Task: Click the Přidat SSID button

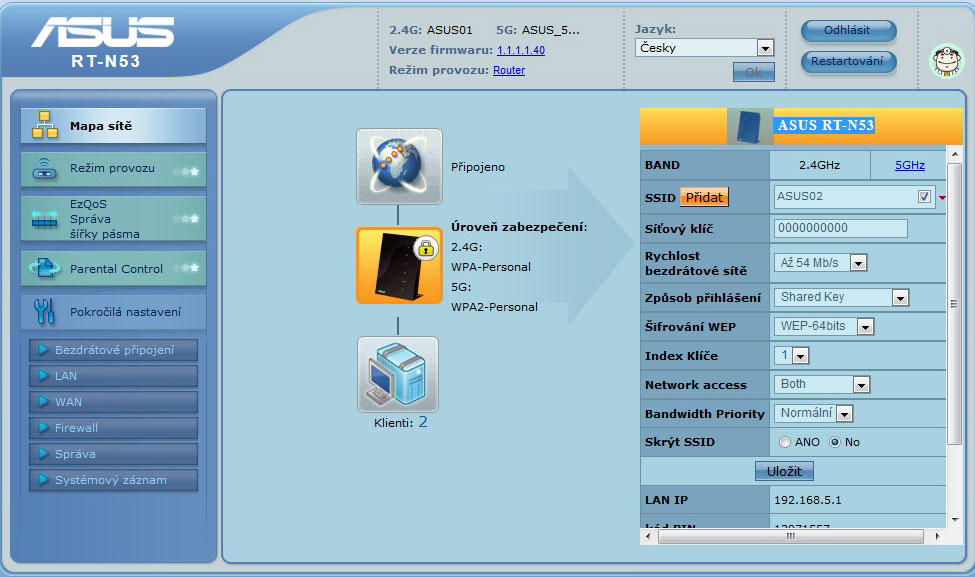Action: pos(704,198)
